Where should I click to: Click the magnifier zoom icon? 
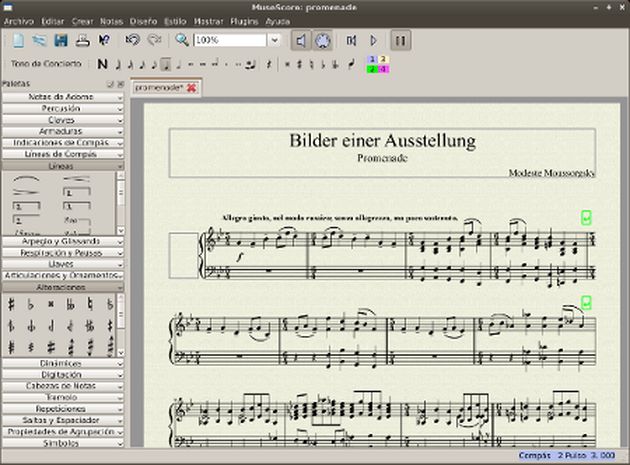click(182, 40)
